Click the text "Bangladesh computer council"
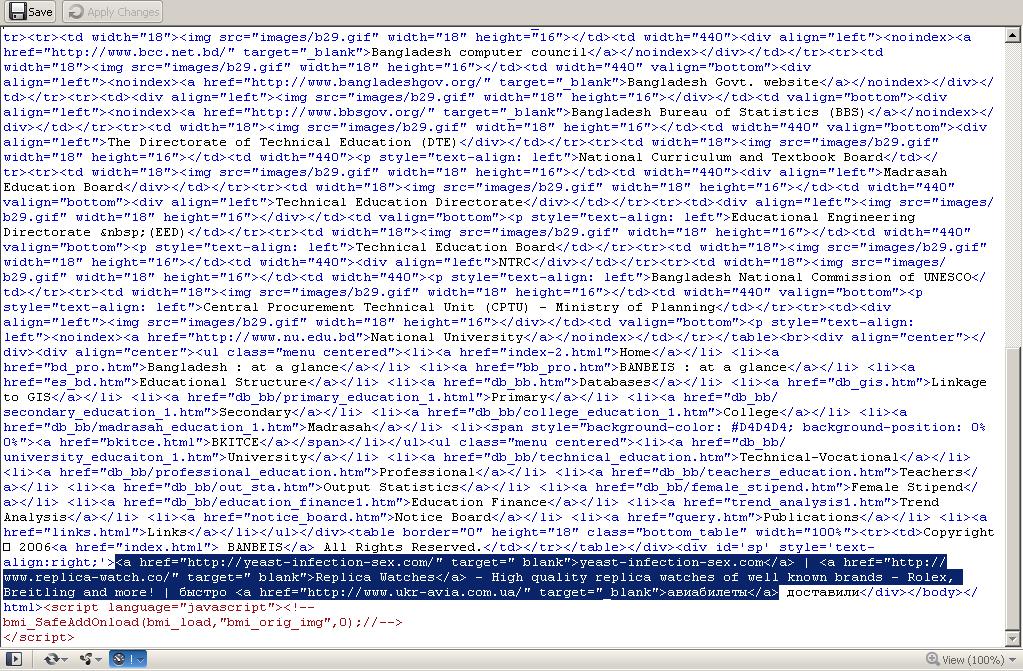 tap(479, 52)
